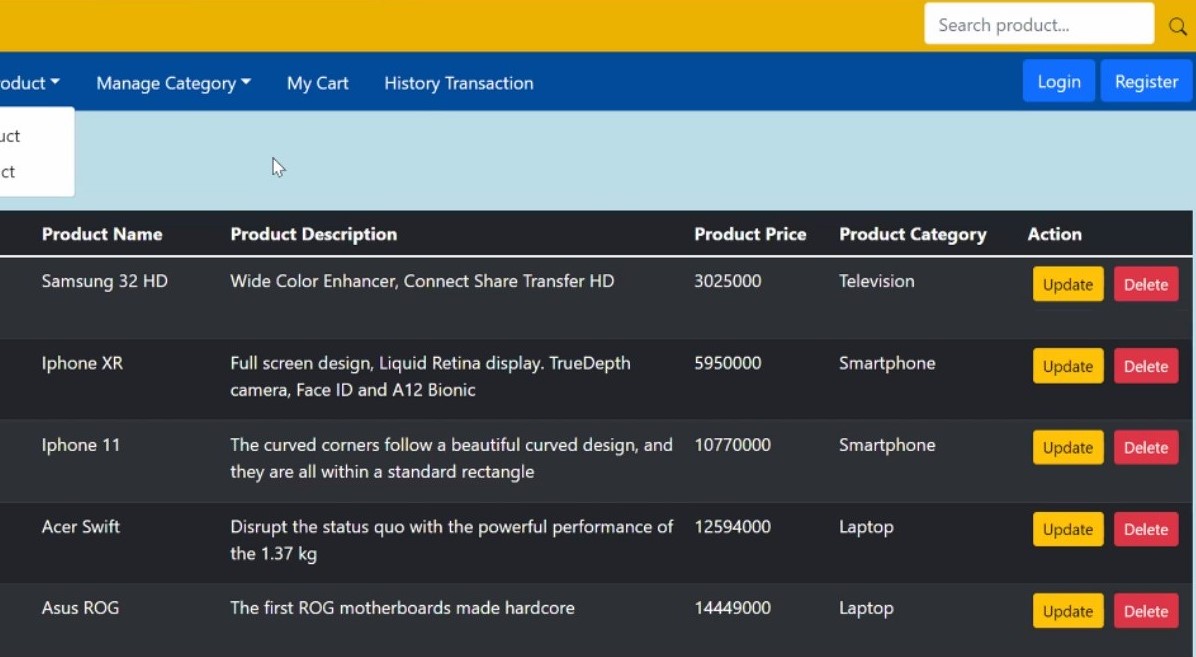This screenshot has width=1196, height=657.
Task: Delete the Iphone XR product
Action: tap(1146, 366)
